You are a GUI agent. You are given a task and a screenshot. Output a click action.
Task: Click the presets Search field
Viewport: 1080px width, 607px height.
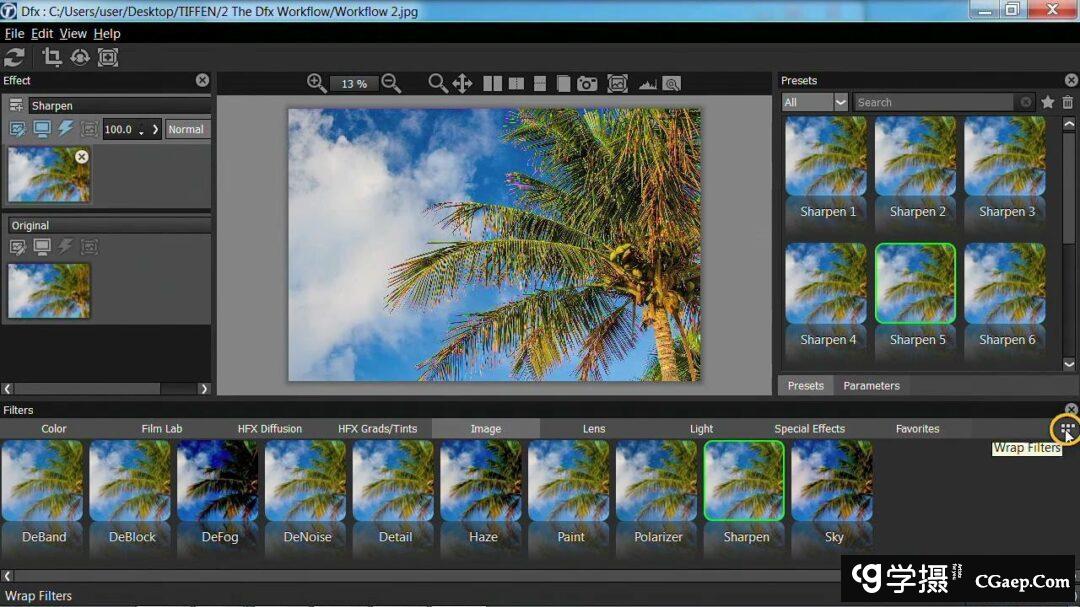[x=933, y=102]
